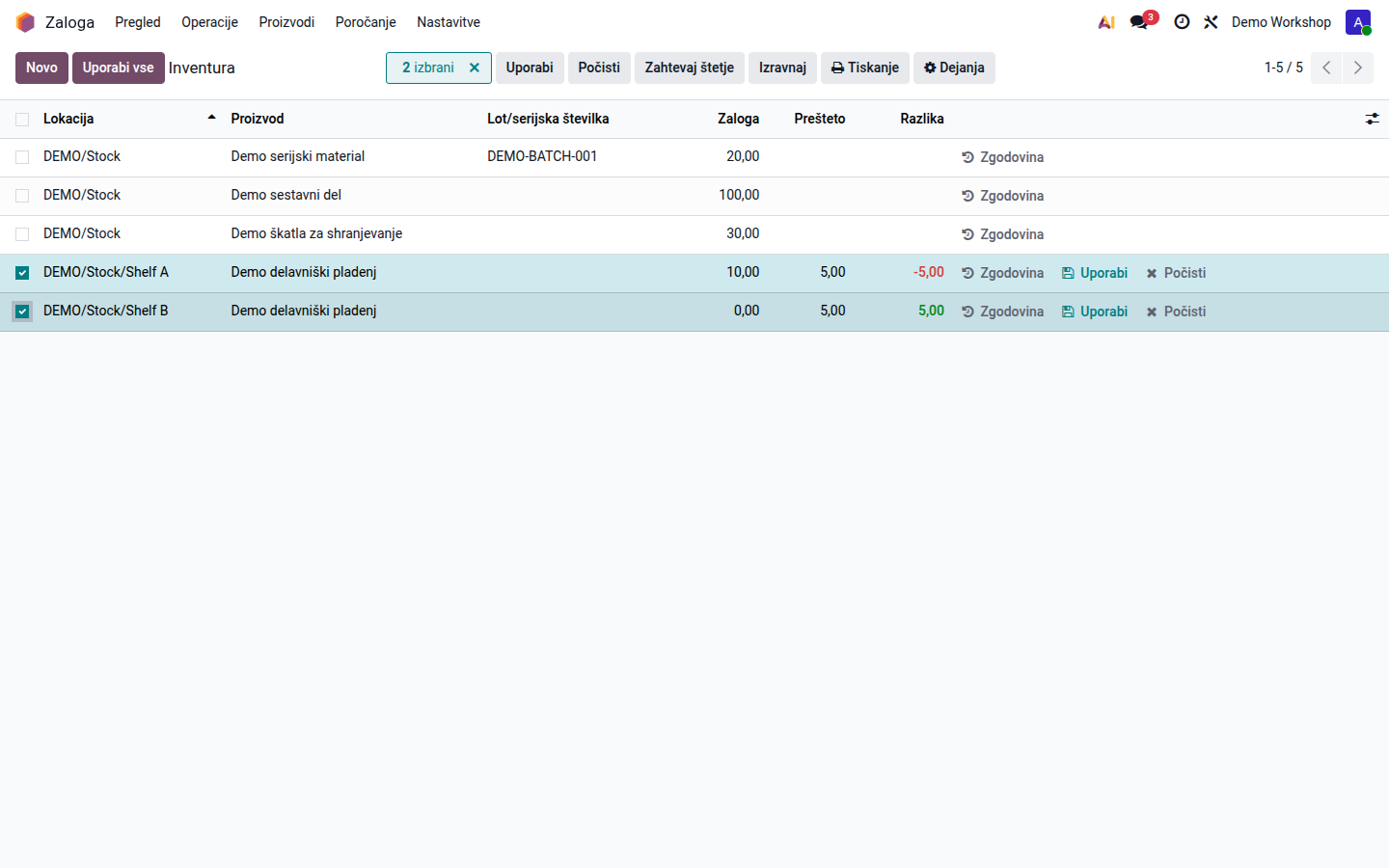The width and height of the screenshot is (1389, 868).
Task: Open the Poročanje menu
Action: pos(366,22)
